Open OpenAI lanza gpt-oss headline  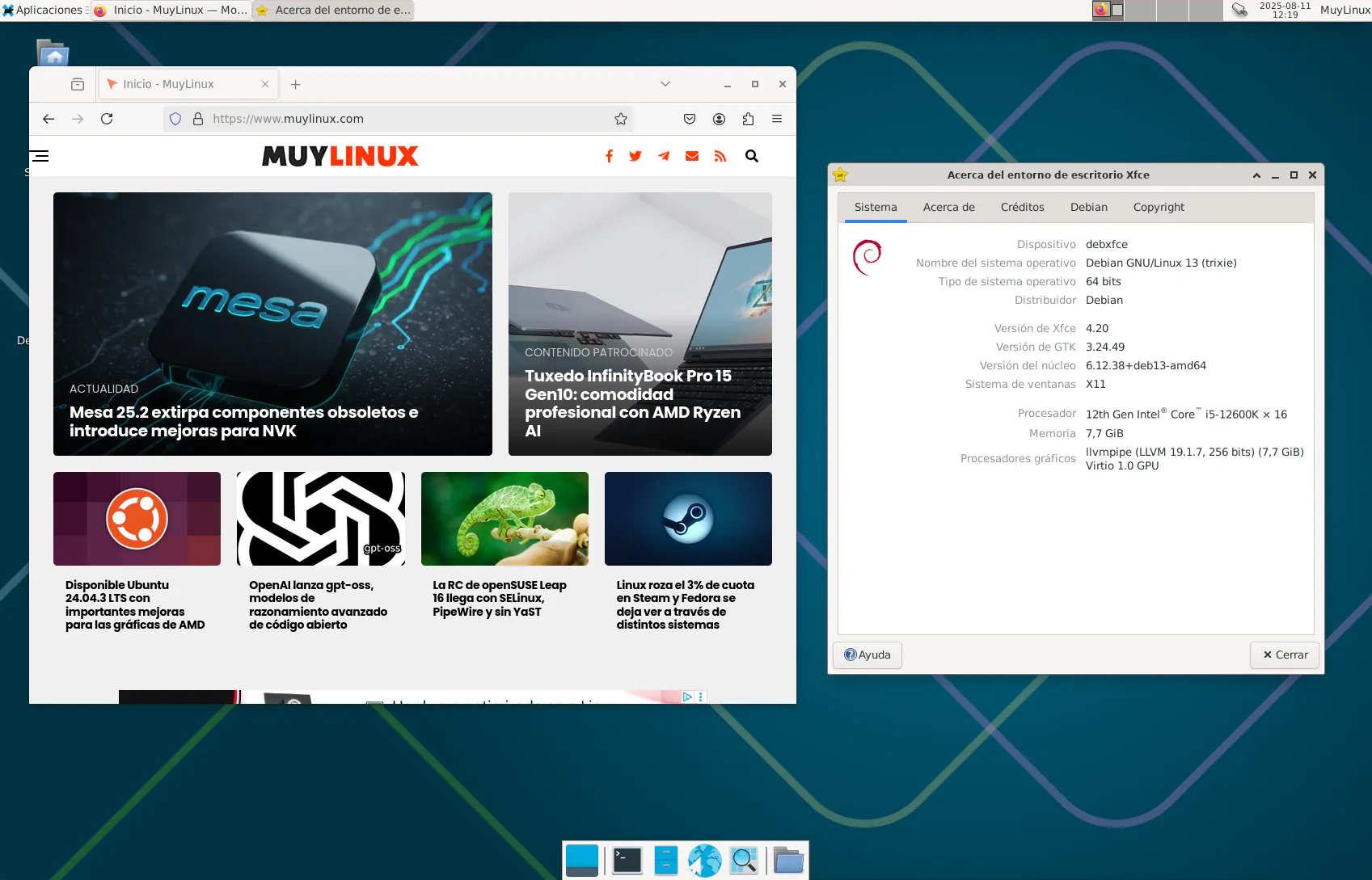318,604
